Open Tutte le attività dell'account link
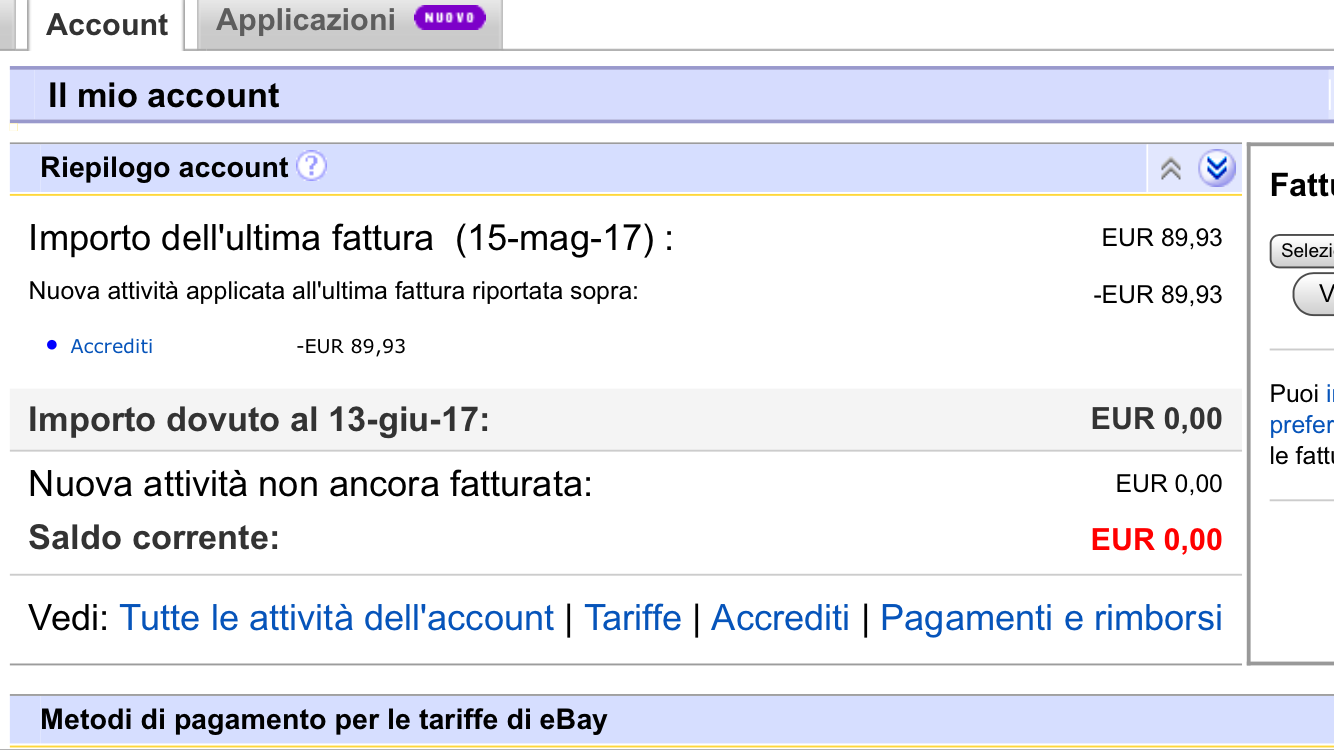1334x750 pixels. pos(336,618)
